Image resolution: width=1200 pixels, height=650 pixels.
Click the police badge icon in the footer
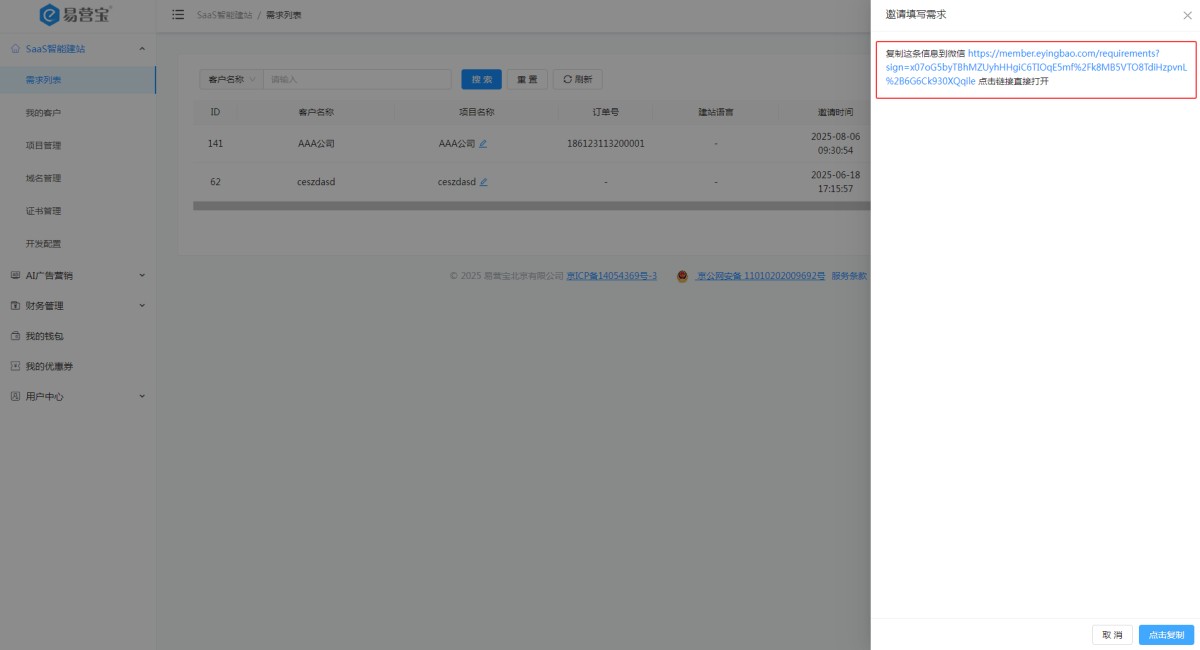682,276
